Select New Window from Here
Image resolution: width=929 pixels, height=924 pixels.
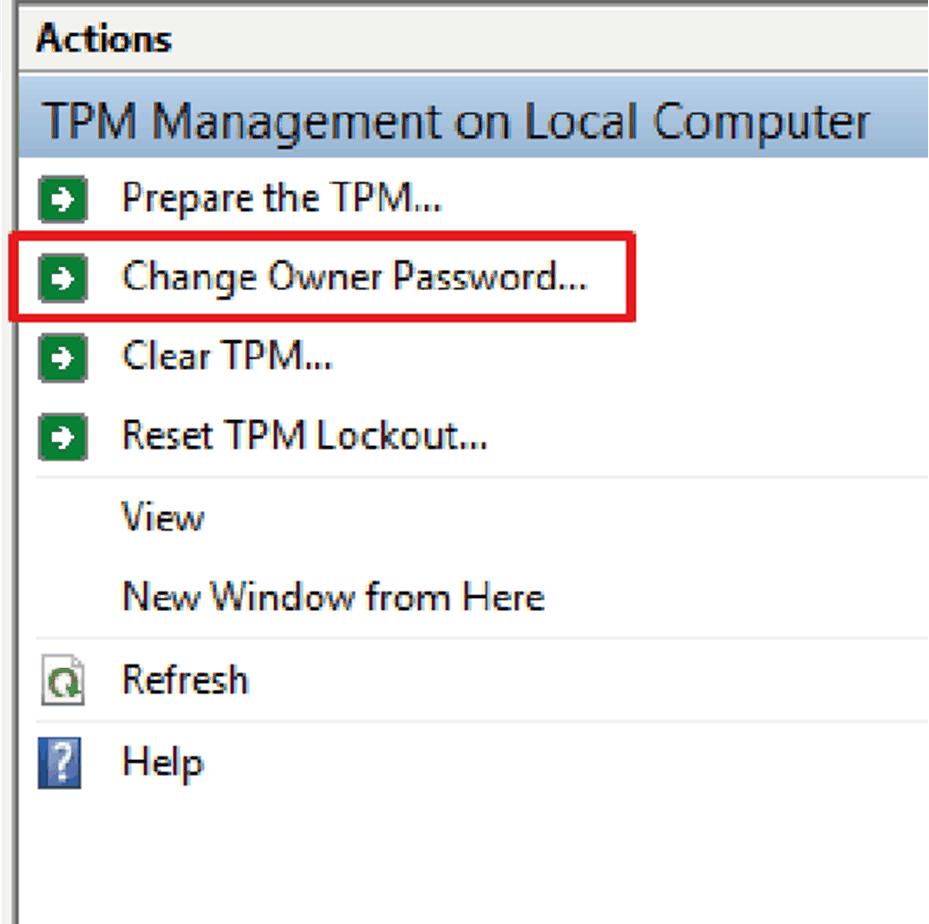[x=333, y=598]
